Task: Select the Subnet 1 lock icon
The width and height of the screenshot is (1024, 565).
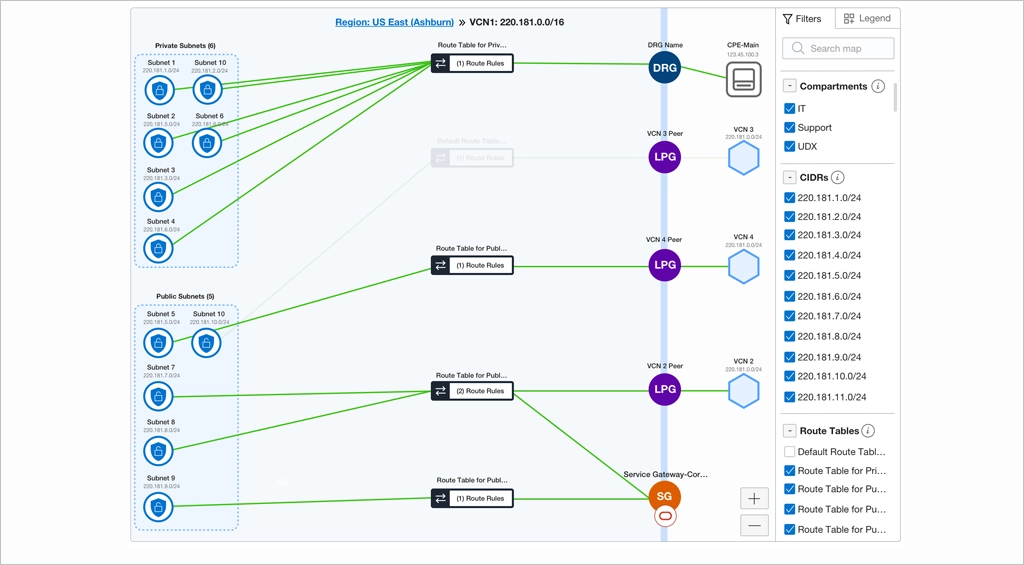Action: coord(159,91)
